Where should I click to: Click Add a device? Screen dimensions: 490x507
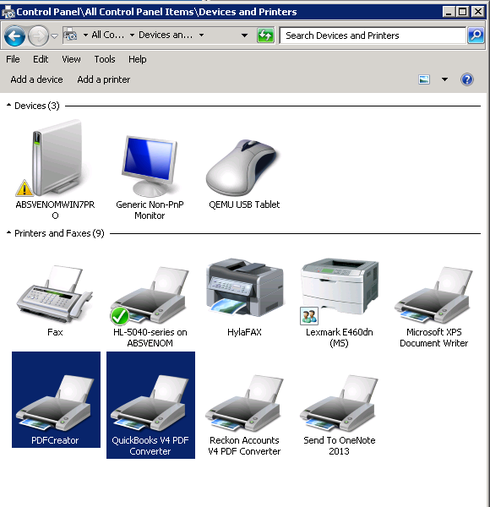pos(37,80)
